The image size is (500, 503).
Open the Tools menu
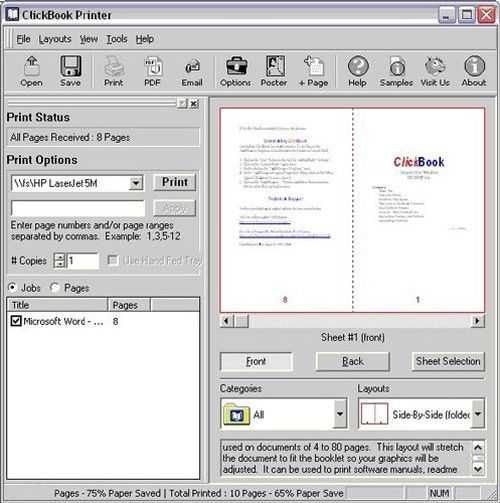tap(117, 39)
